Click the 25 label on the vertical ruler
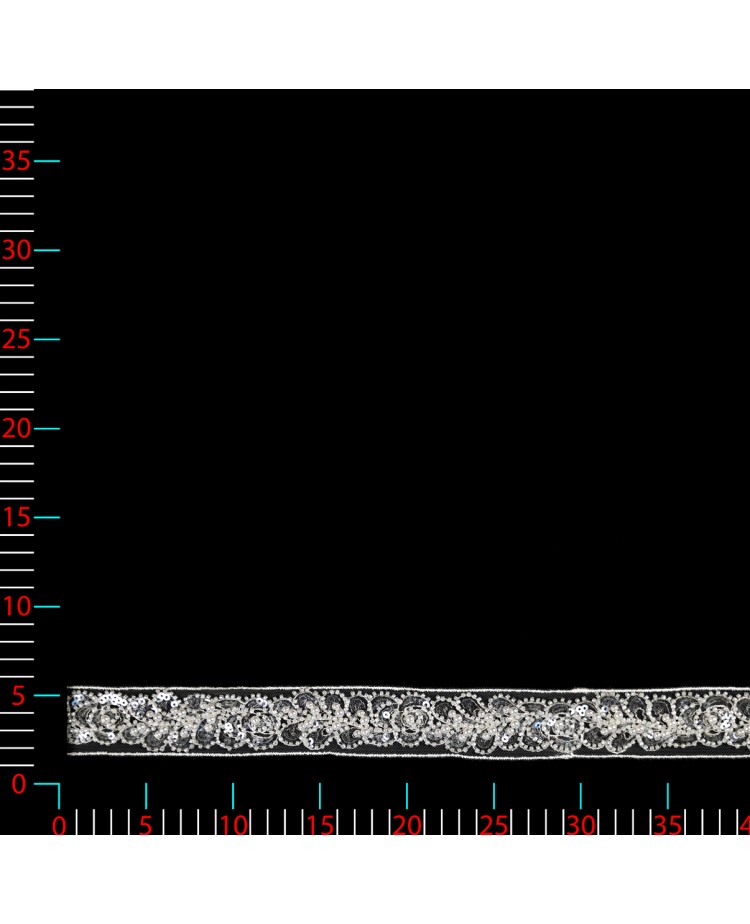The height and width of the screenshot is (924, 750). (16, 339)
